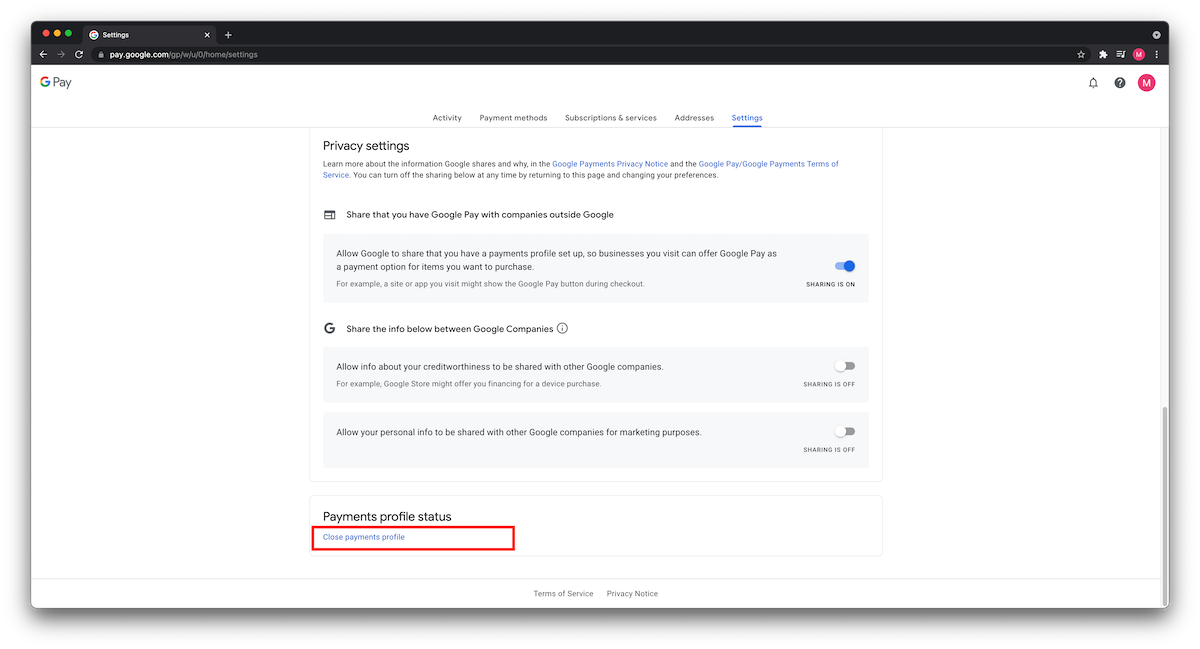Open the Chrome three-dot menu
The width and height of the screenshot is (1200, 649).
(1156, 54)
